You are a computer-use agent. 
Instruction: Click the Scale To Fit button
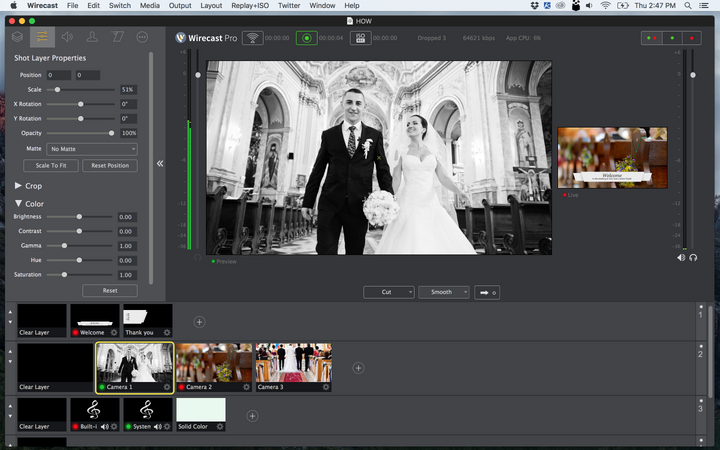(x=50, y=165)
